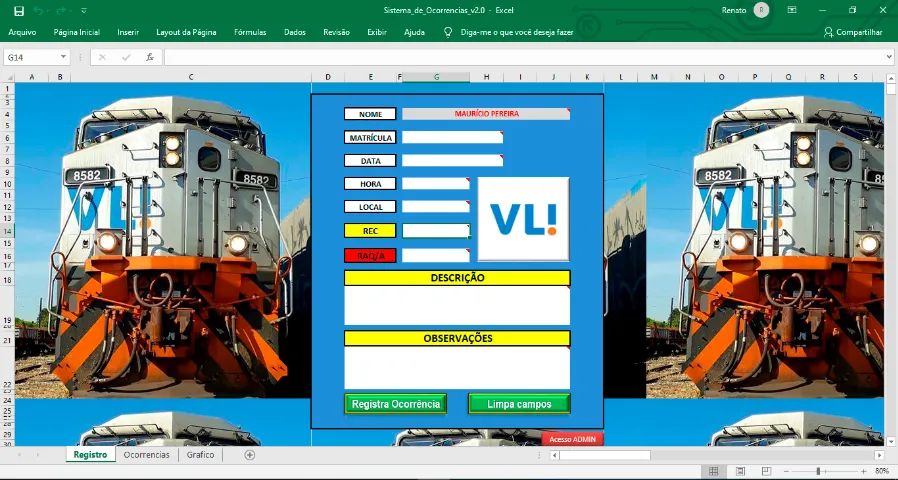Click the Registra Ocorrência button

(396, 404)
